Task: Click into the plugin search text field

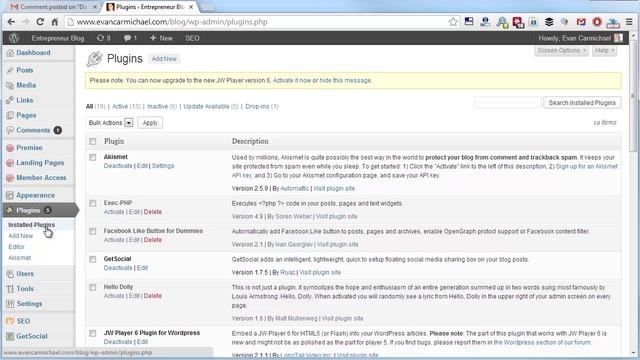Action: coord(508,103)
